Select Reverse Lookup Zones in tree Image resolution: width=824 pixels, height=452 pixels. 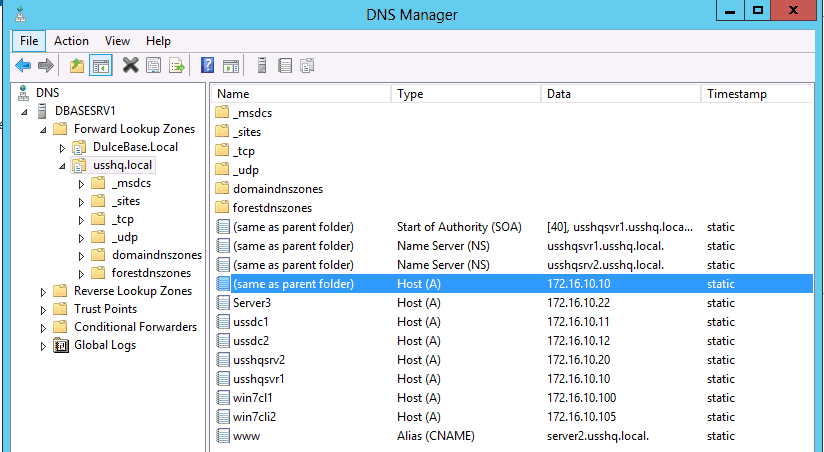(x=133, y=291)
